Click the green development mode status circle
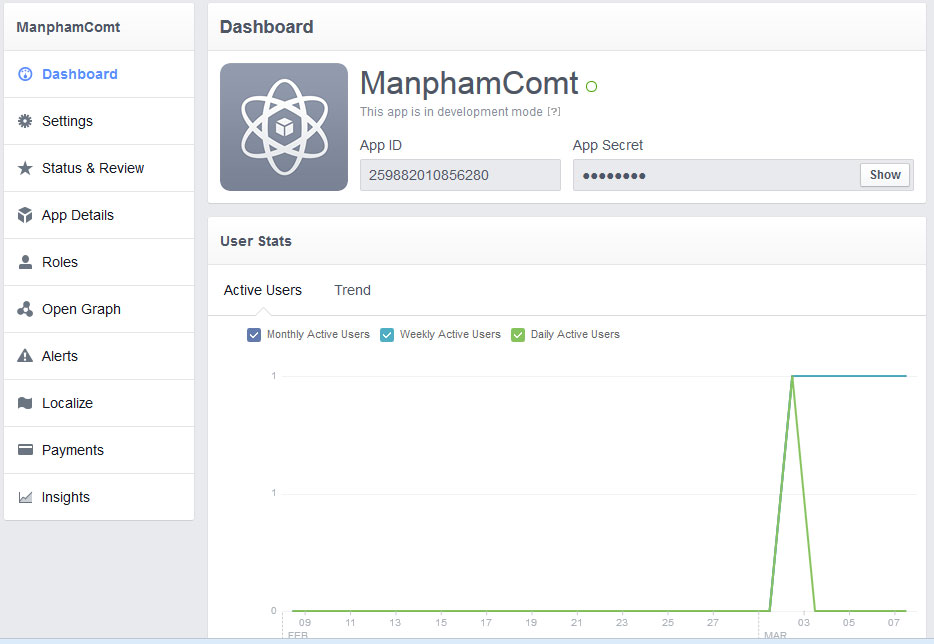The height and width of the screenshot is (644, 934). [591, 86]
